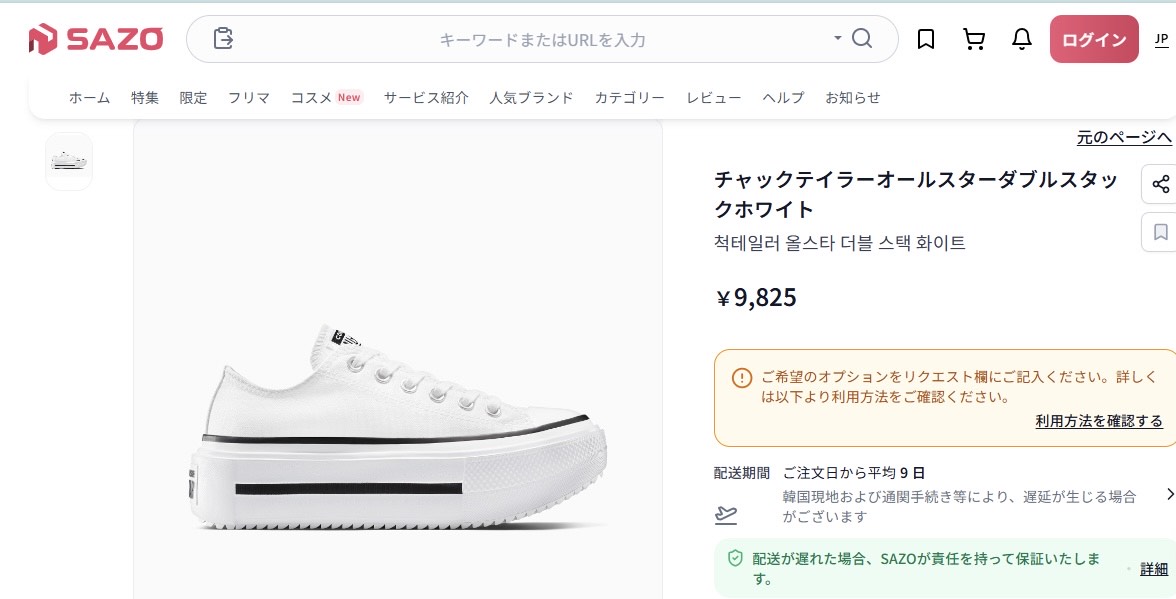Open the 利用方法を確認する link
The image size is (1176, 599).
[1098, 421]
